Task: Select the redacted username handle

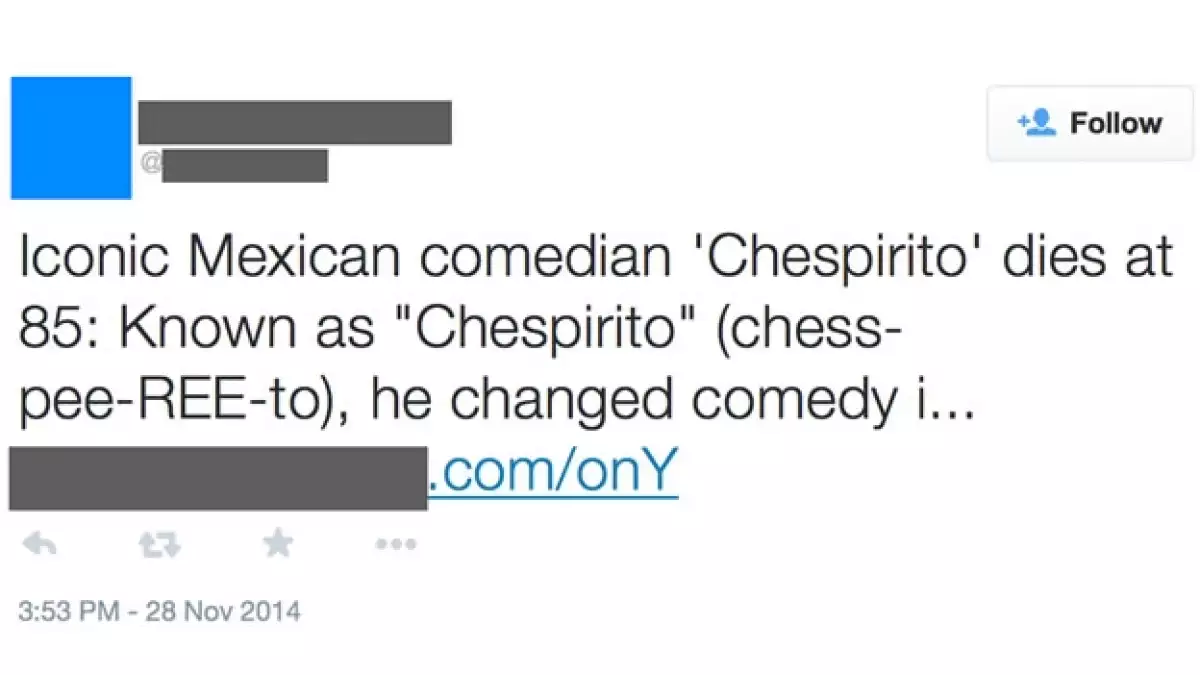Action: pos(245,165)
